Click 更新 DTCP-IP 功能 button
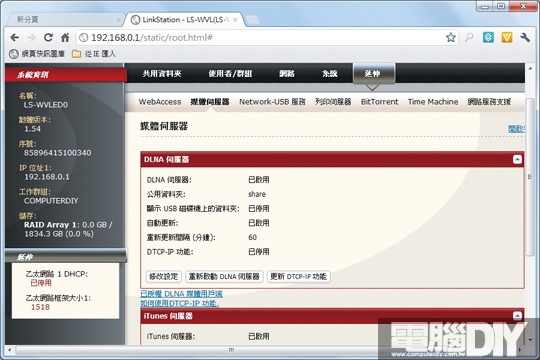The image size is (540, 360). point(299,276)
